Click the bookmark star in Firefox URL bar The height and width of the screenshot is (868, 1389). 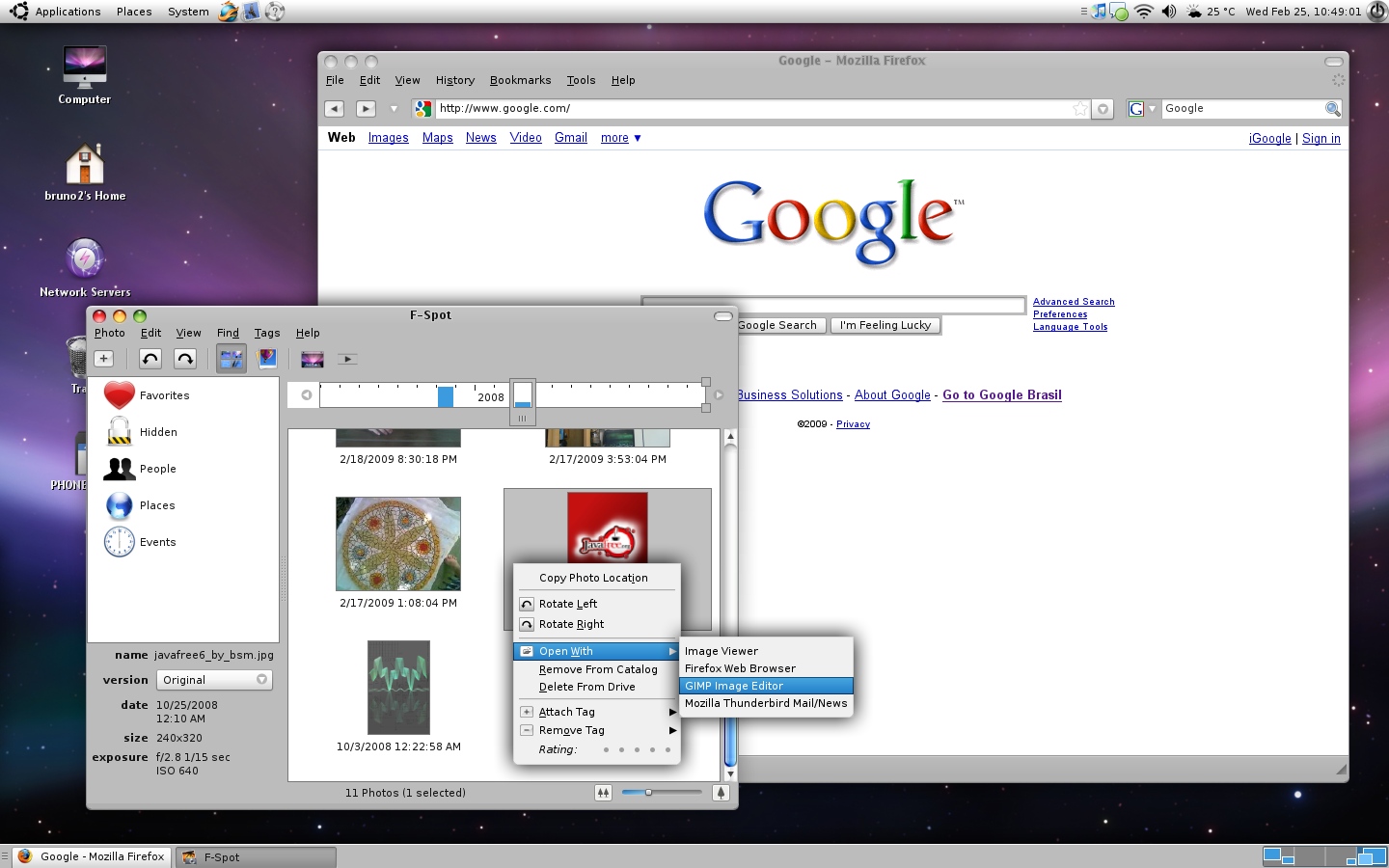[1080, 109]
